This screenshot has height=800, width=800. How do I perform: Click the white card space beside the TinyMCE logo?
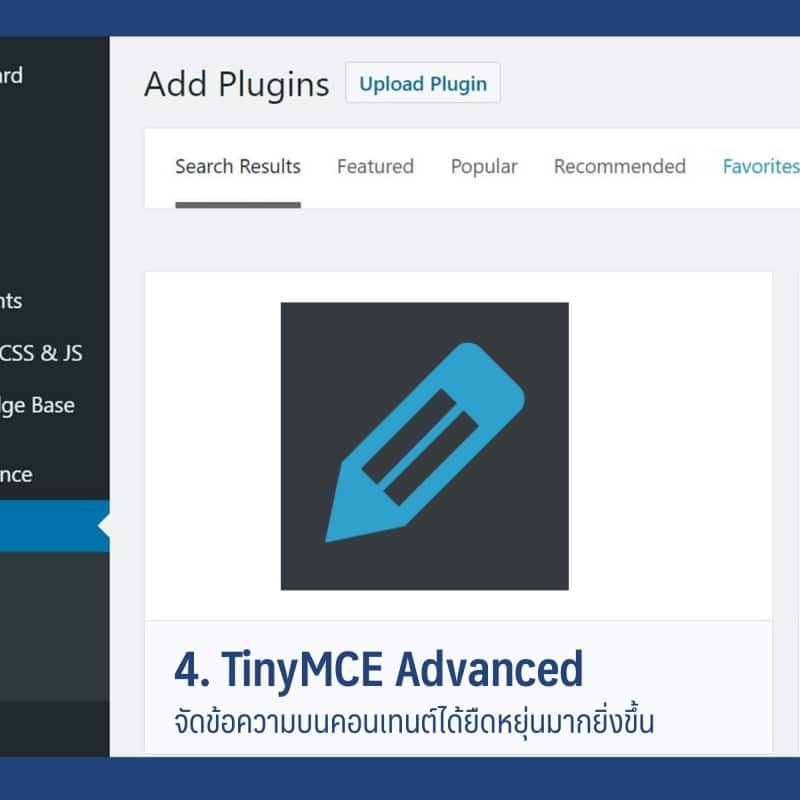pyautogui.click(x=670, y=446)
